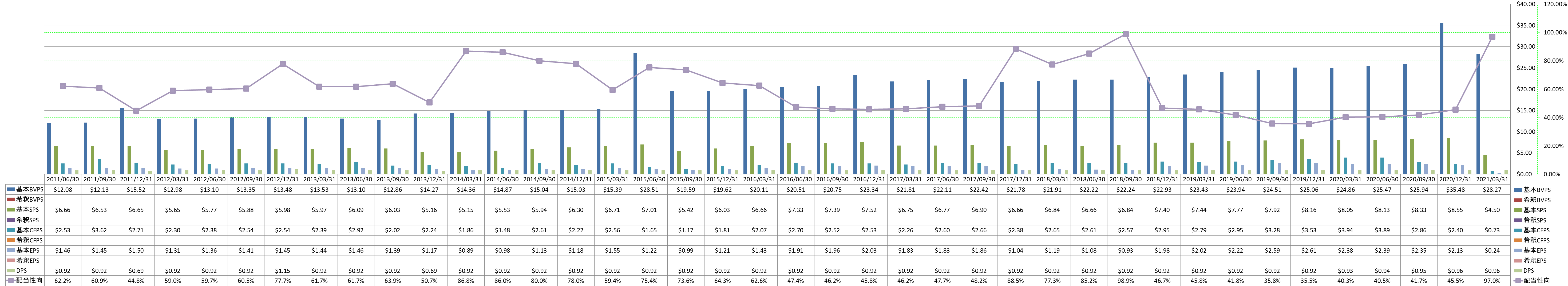Click 基本CFPS teal swatch in table row header
Screen dimensions: 1568x286
point(10,230)
